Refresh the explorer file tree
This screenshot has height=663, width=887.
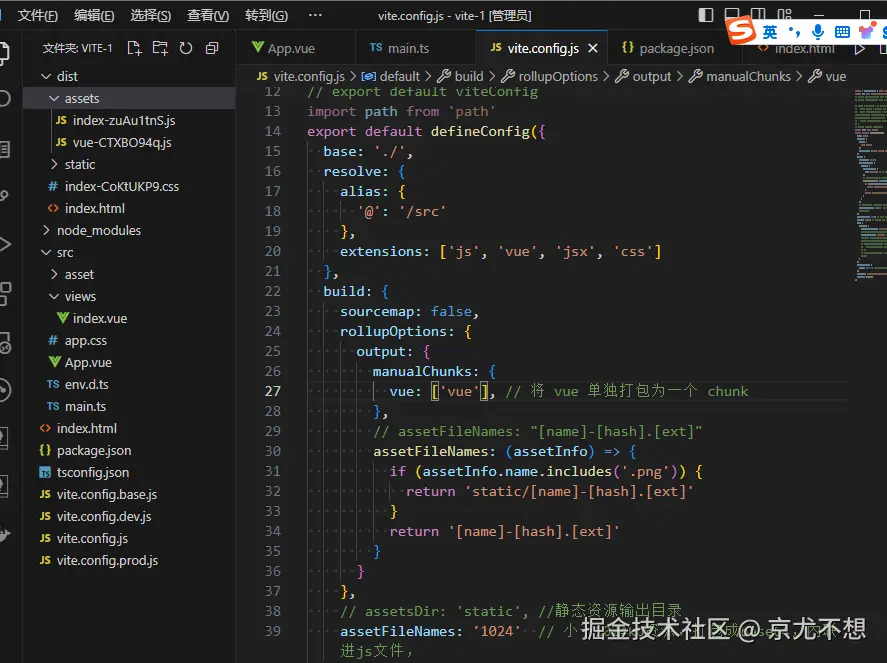(186, 48)
